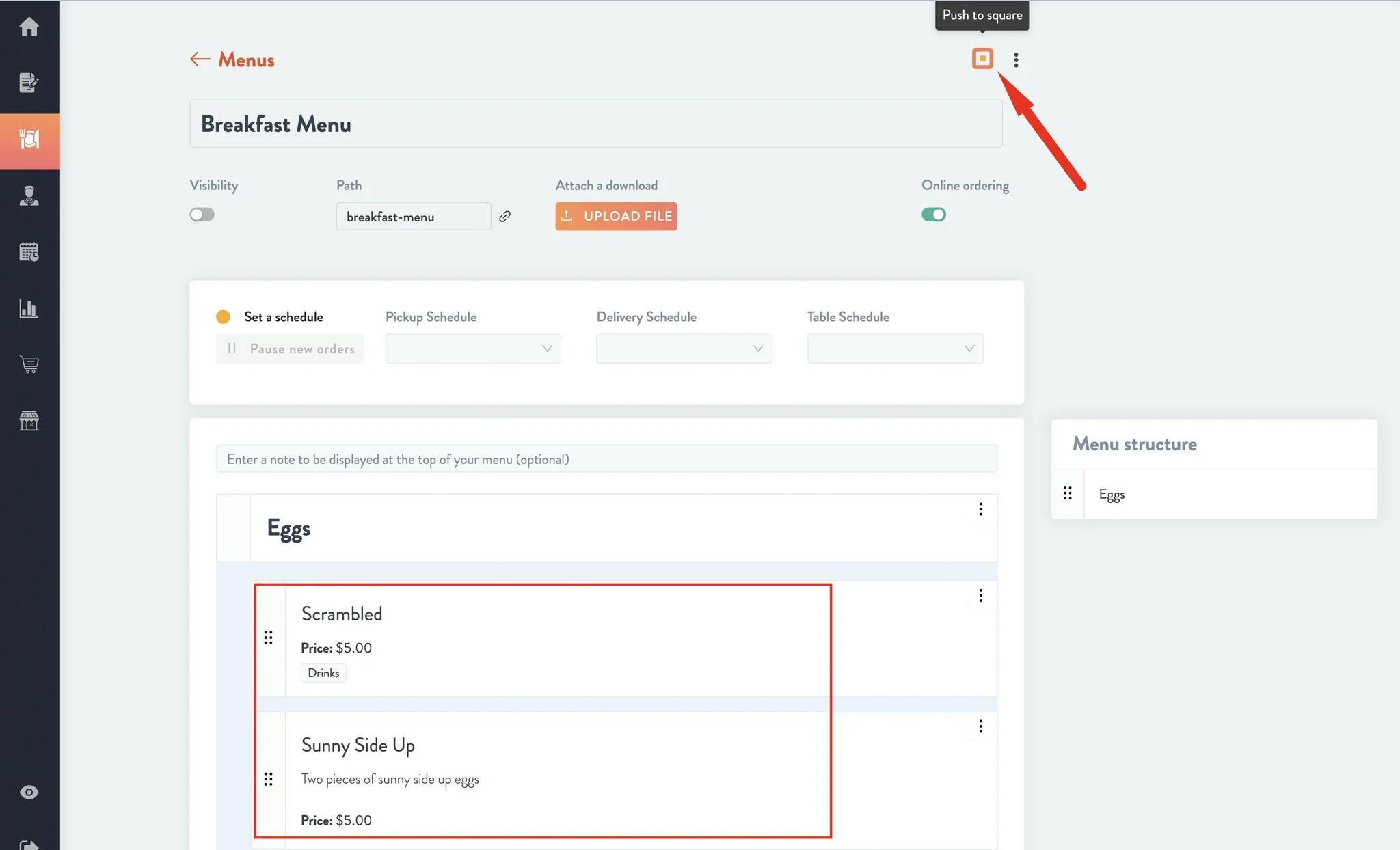
Task: Copy the path link icon
Action: pos(504,217)
